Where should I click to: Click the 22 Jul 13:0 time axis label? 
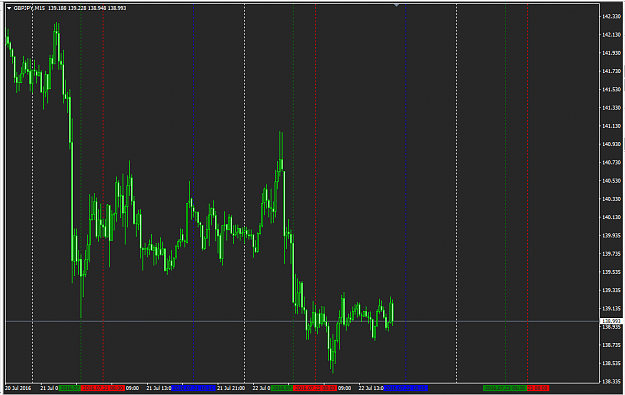(371, 388)
